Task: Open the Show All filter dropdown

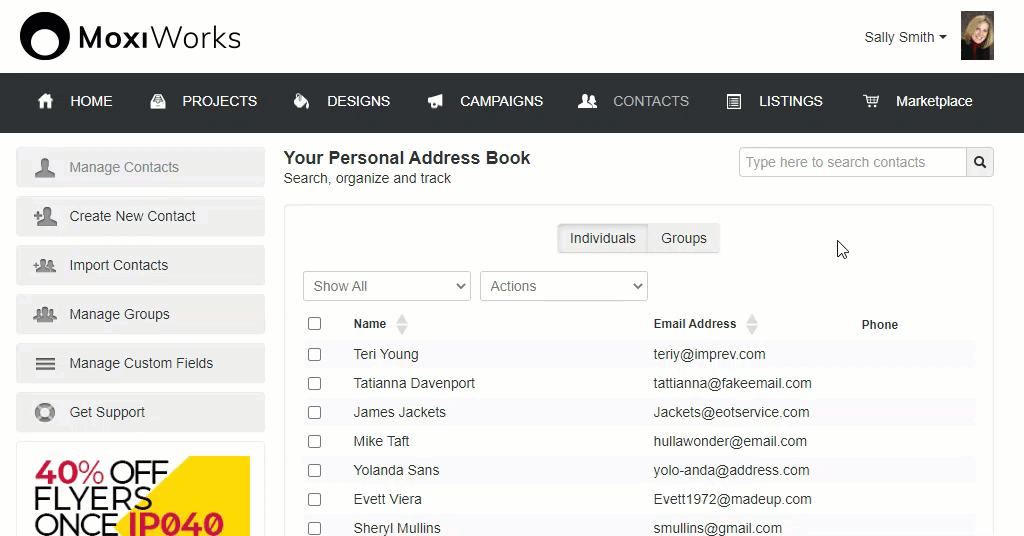Action: click(x=386, y=286)
